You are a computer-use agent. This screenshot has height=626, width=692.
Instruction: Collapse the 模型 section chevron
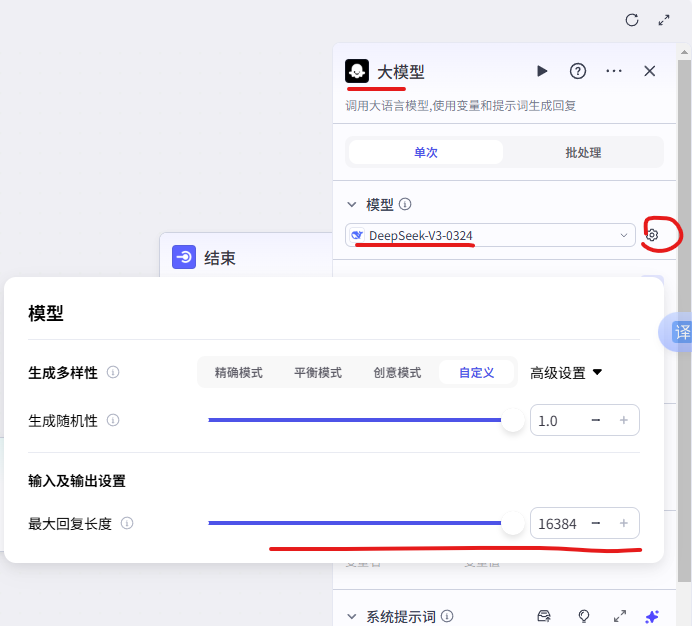tap(352, 204)
